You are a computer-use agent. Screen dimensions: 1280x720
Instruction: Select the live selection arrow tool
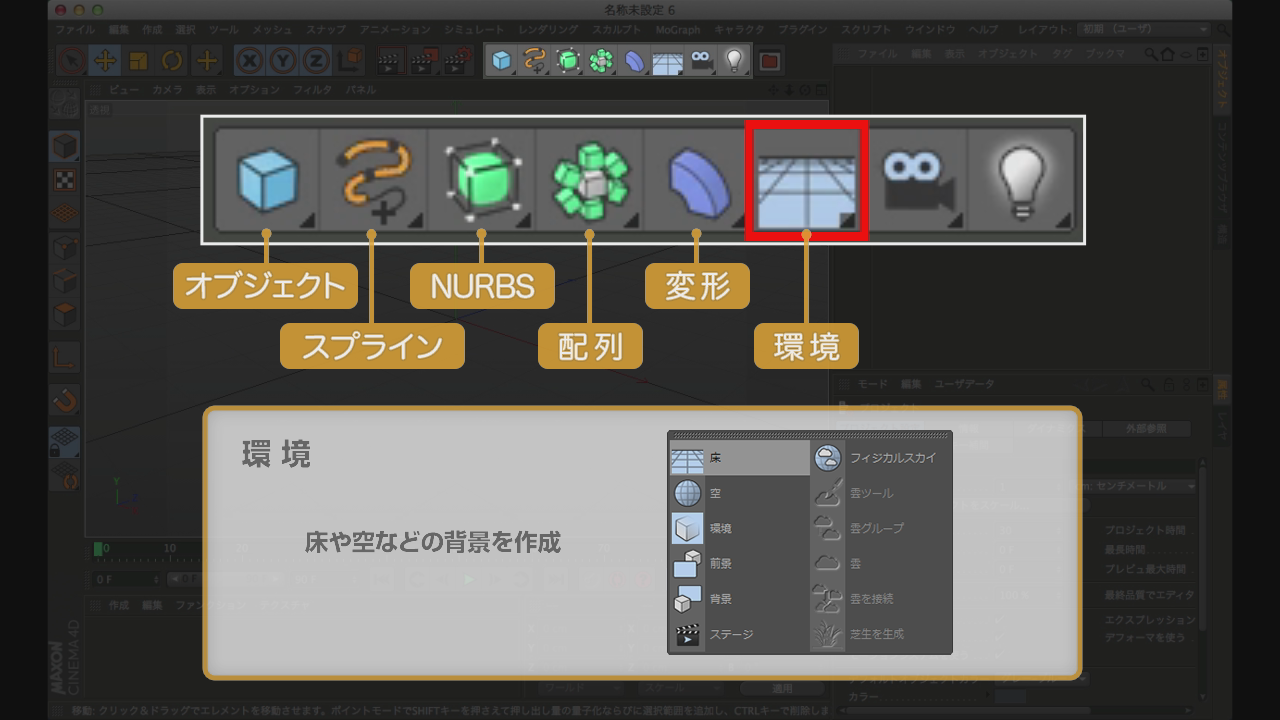[x=70, y=61]
